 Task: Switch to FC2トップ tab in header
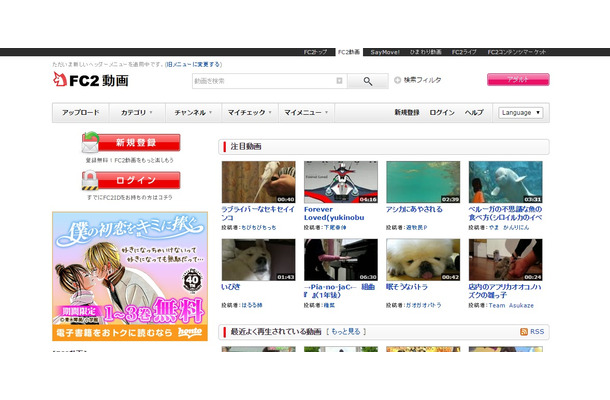pos(315,52)
